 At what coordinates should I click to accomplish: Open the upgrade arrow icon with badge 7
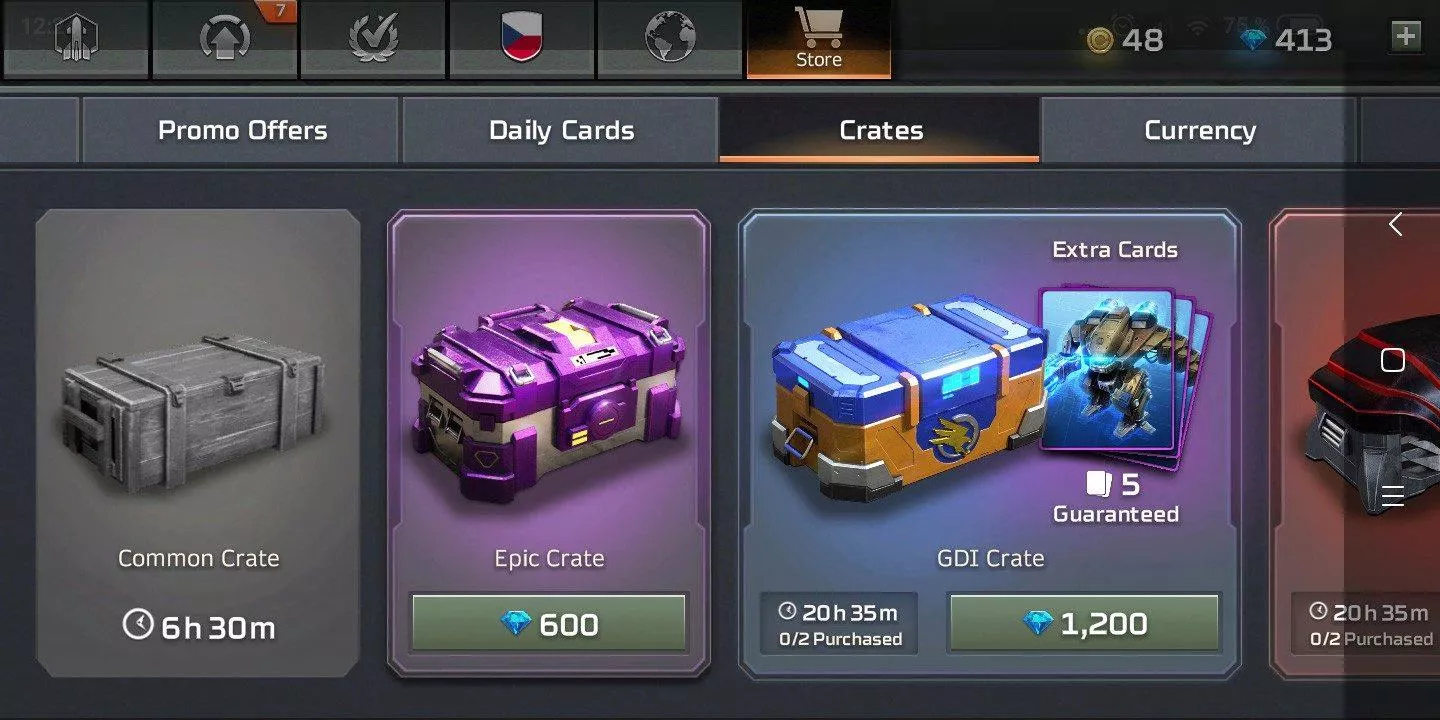tap(224, 38)
